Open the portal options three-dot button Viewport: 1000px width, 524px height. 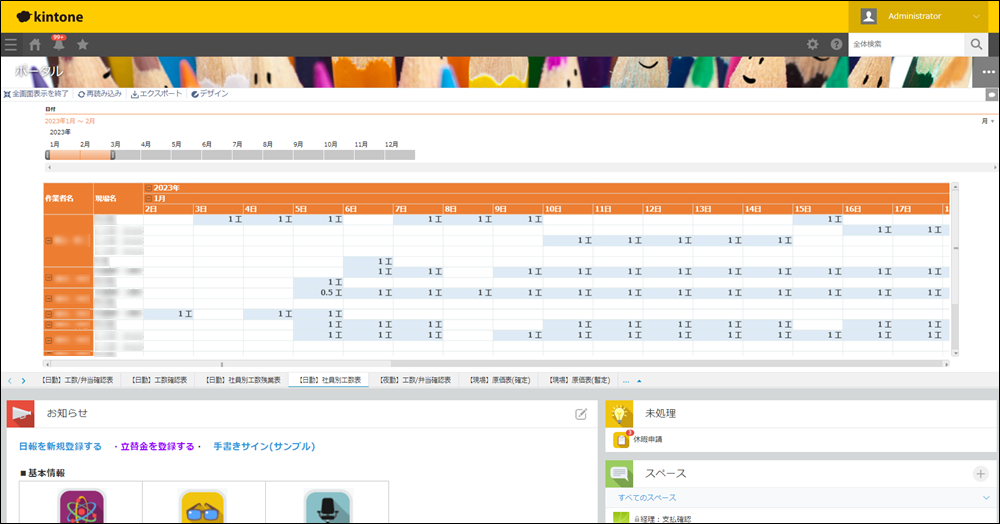988,72
